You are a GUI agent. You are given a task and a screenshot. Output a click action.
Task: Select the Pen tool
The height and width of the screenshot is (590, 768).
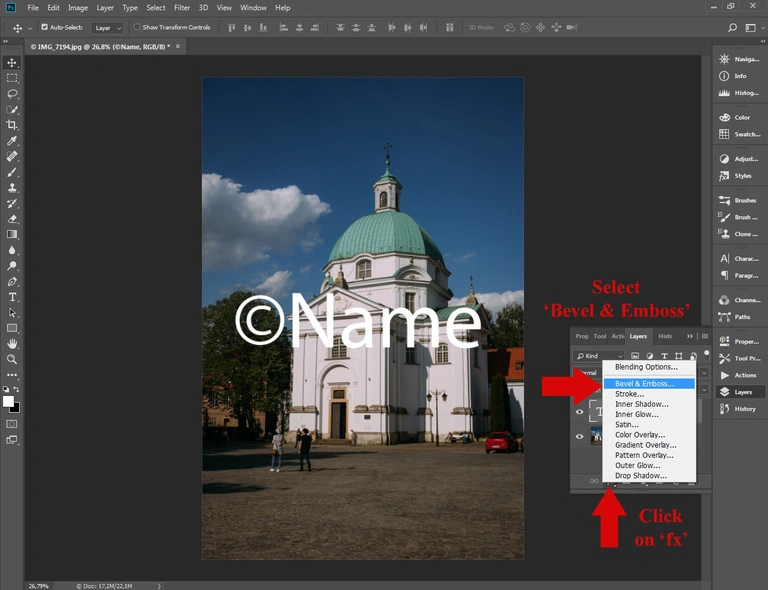(12, 282)
